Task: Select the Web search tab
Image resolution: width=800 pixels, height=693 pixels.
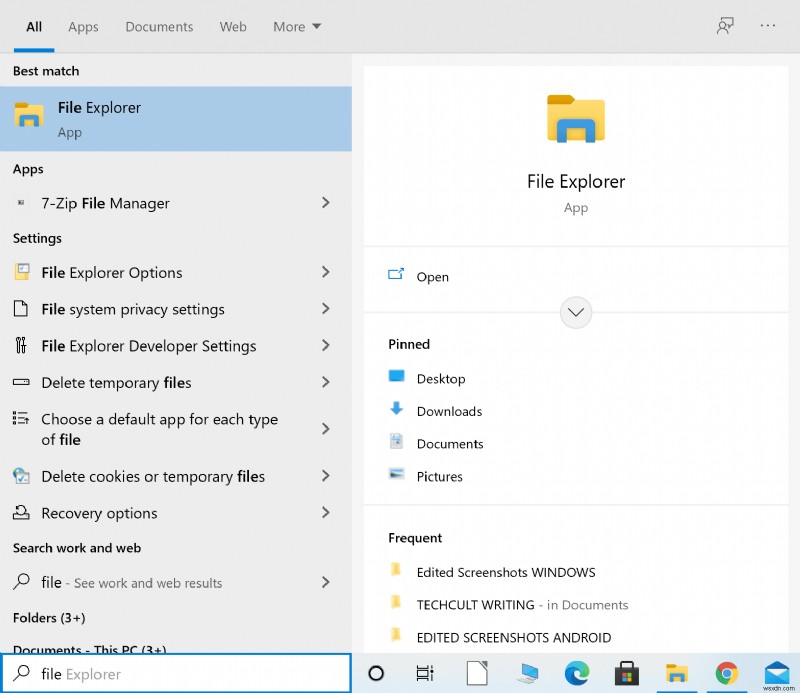Action: [233, 27]
